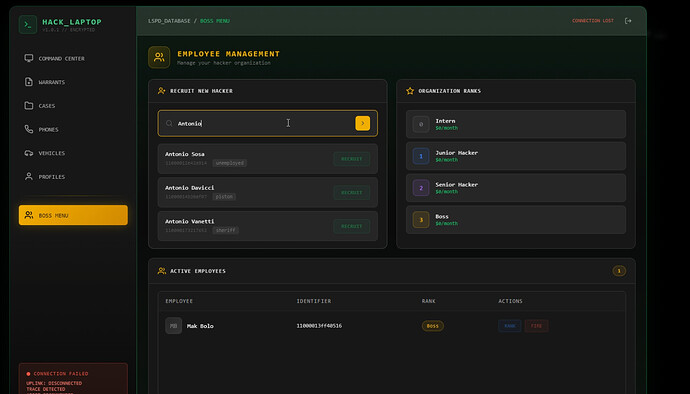Click the IDENTIFIER column header

[314, 301]
